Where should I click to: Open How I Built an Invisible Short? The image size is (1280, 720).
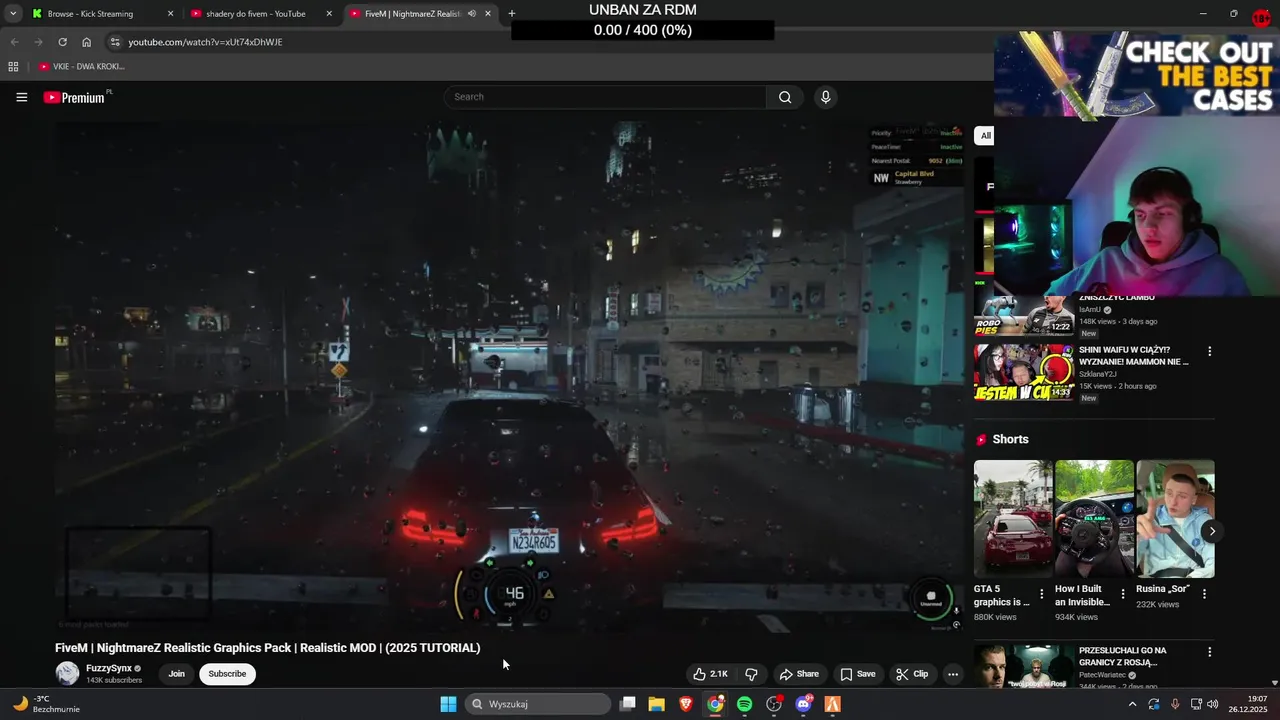pos(1094,519)
